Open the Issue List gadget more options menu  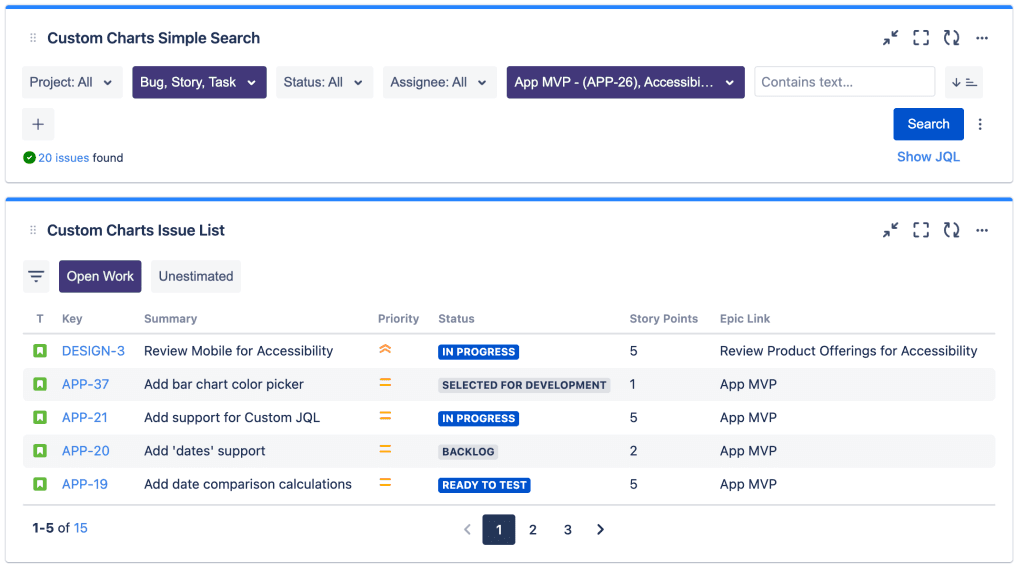[x=982, y=230]
